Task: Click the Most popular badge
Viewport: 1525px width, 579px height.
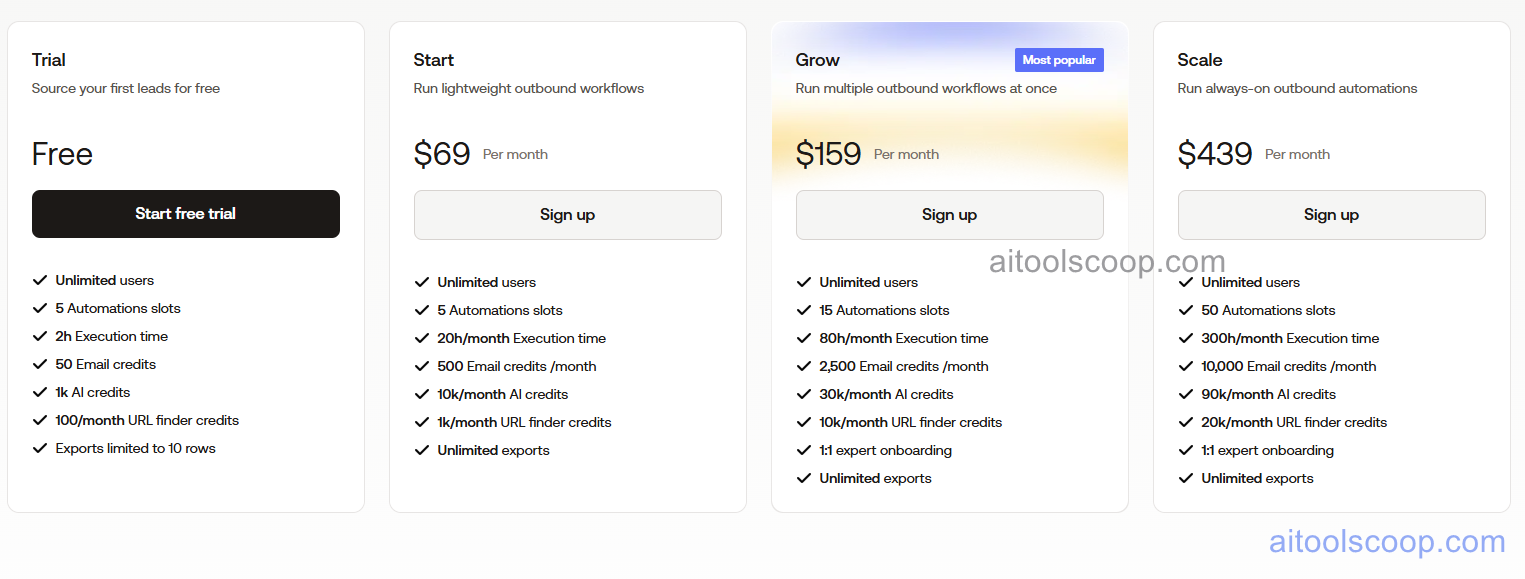Action: pos(1059,60)
